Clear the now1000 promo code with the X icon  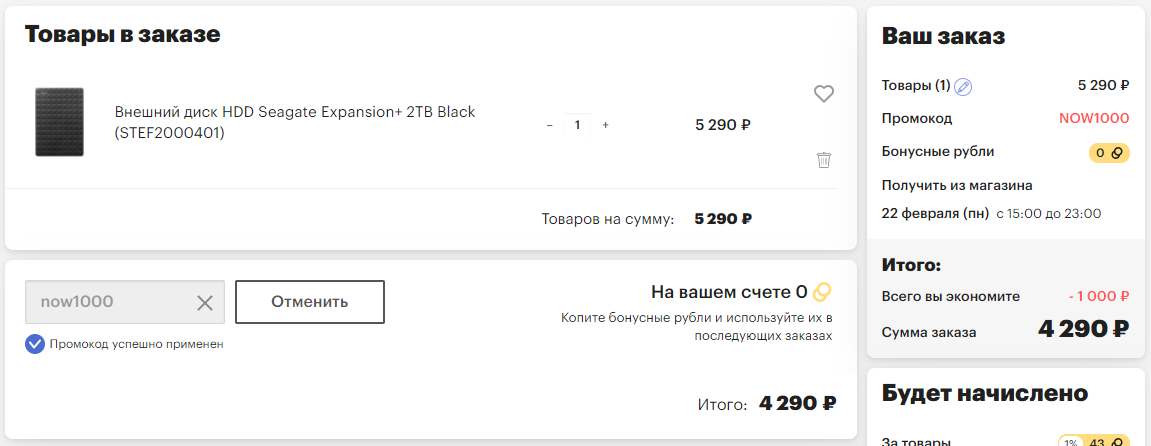[x=205, y=302]
